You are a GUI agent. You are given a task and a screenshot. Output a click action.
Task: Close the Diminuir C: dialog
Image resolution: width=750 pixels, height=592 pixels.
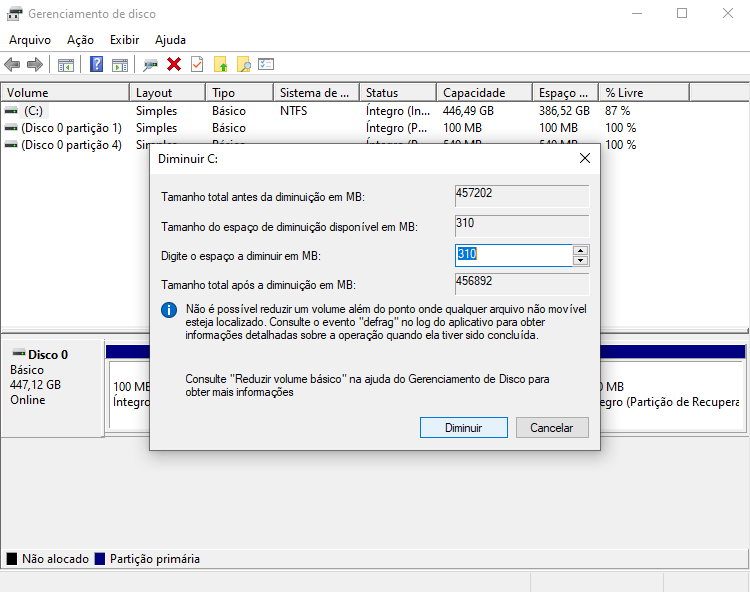pyautogui.click(x=584, y=158)
